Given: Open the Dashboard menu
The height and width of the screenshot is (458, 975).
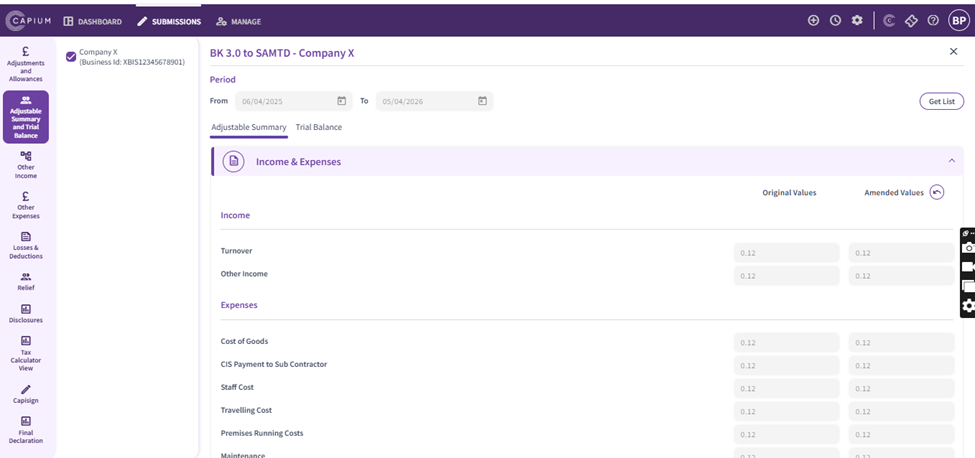Looking at the screenshot, I should [x=93, y=22].
